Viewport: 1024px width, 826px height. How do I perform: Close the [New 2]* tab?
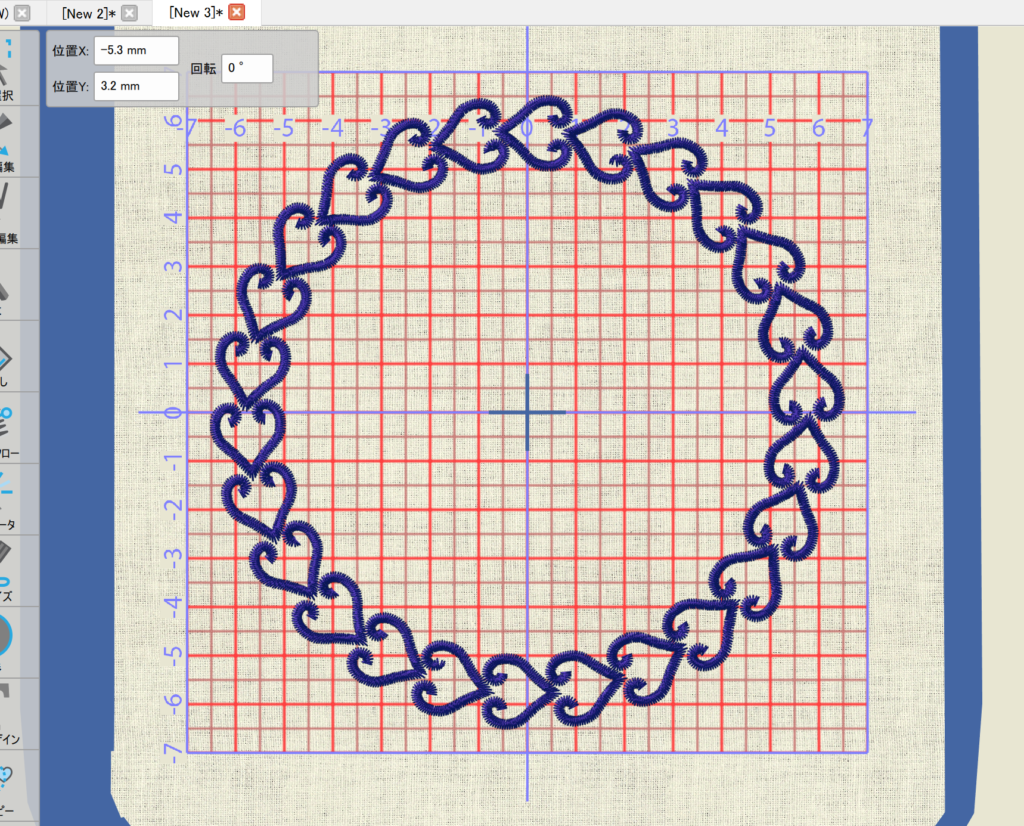coord(129,13)
